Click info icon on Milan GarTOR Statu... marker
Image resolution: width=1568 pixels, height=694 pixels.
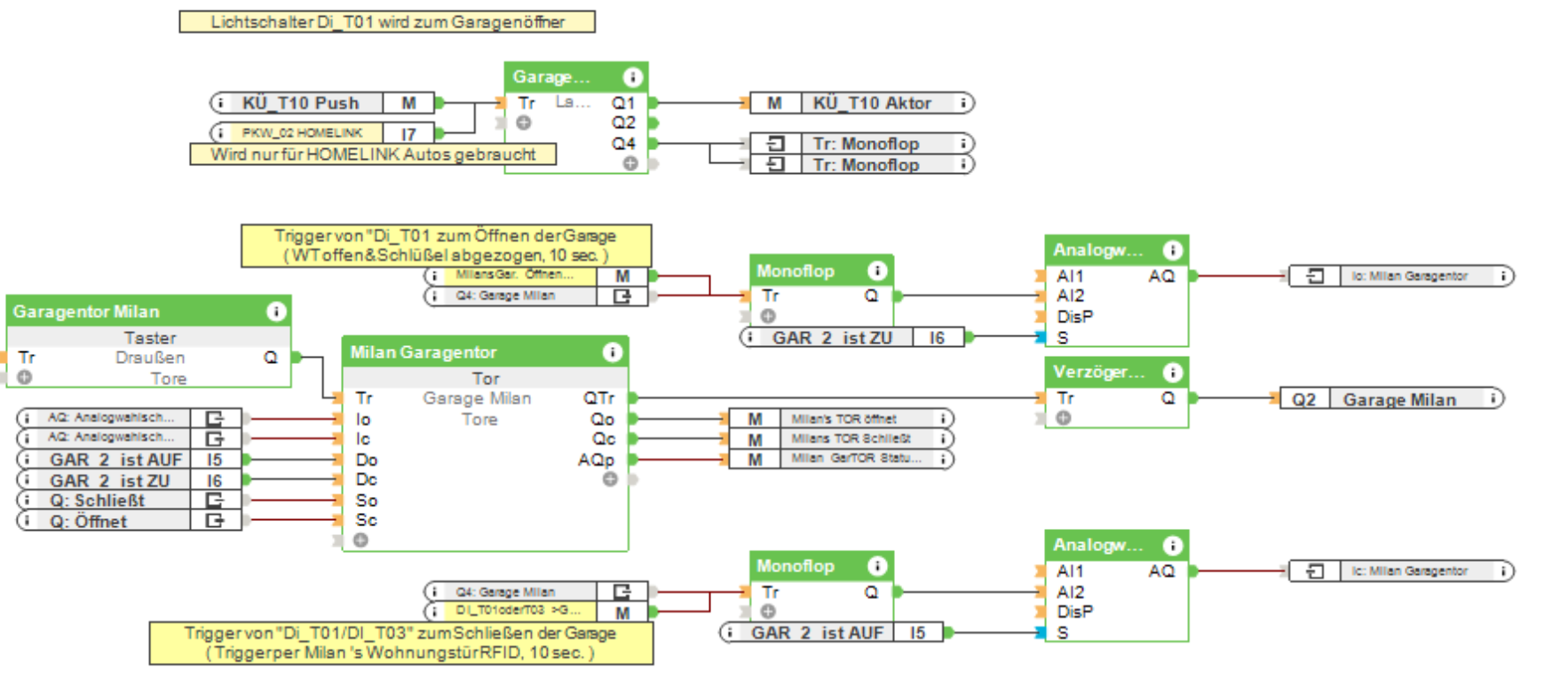pyautogui.click(x=943, y=459)
